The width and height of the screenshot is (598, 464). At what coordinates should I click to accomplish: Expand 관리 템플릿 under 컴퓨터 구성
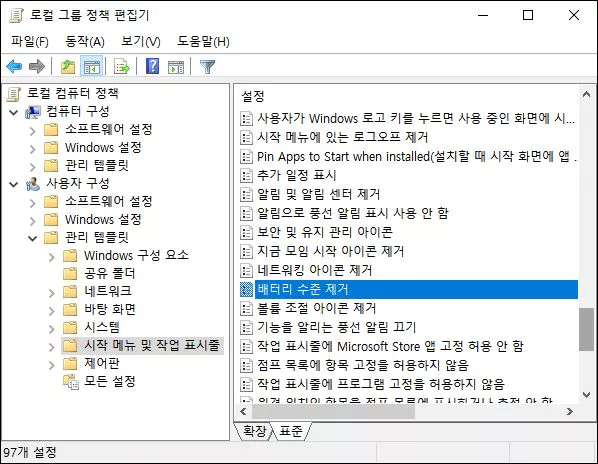pyautogui.click(x=33, y=167)
